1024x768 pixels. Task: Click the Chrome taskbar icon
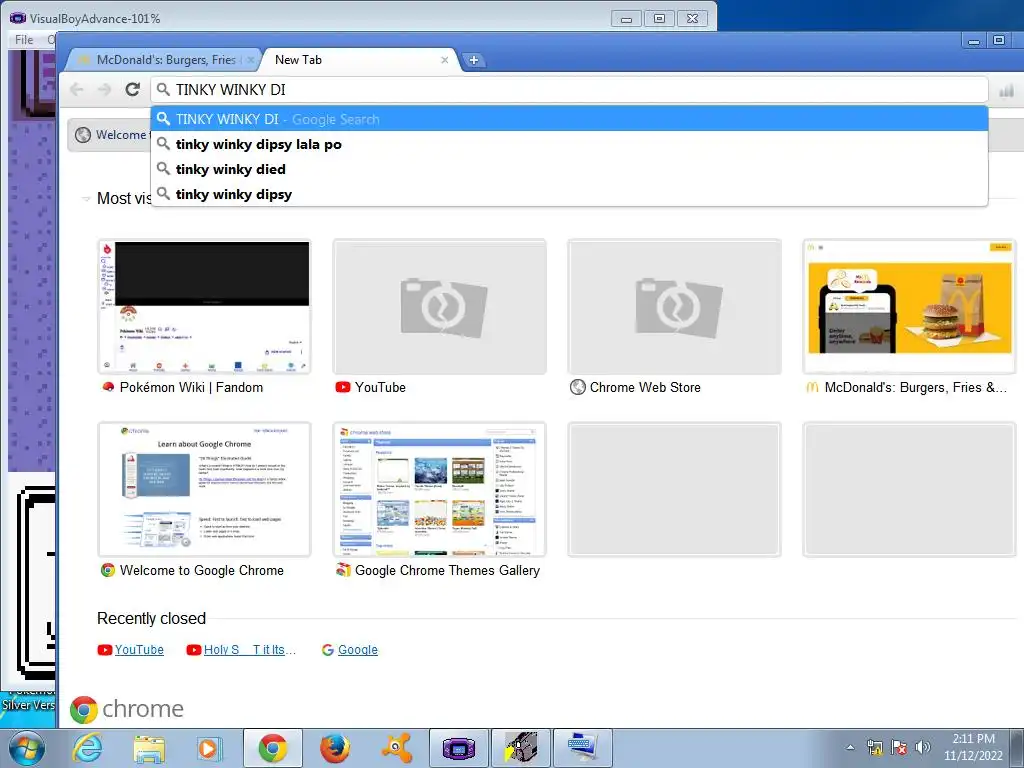tap(273, 748)
